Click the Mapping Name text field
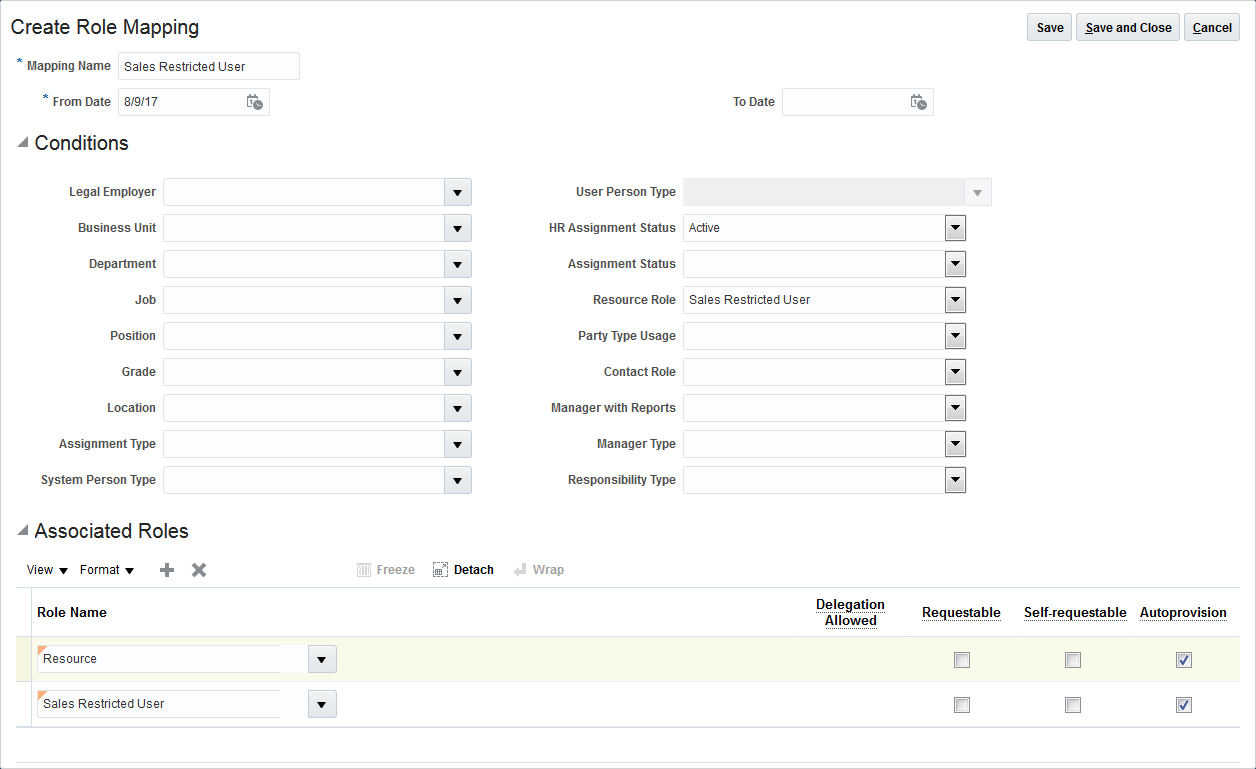This screenshot has height=769, width=1256. coord(208,66)
